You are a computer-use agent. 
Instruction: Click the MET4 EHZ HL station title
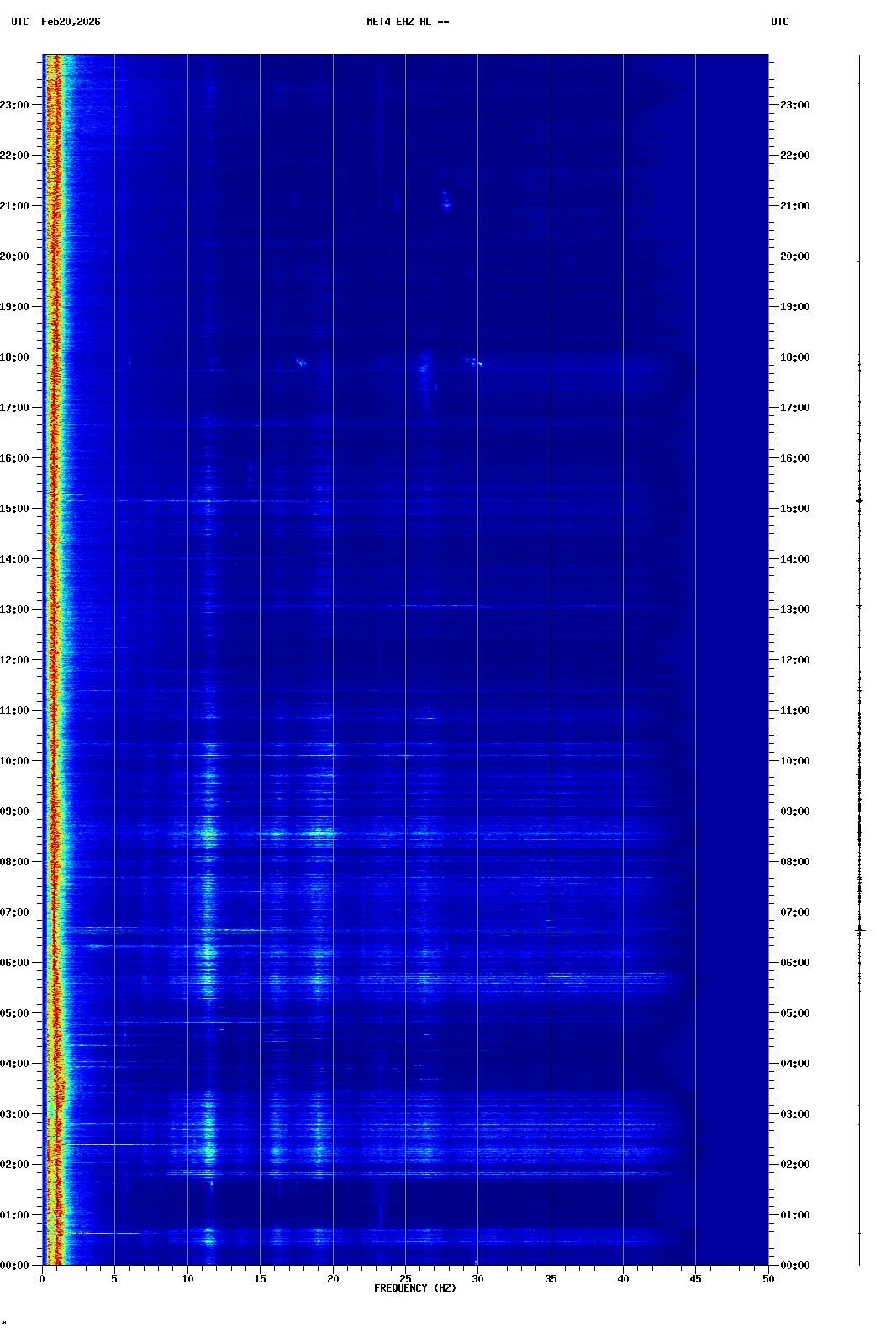coord(408,22)
